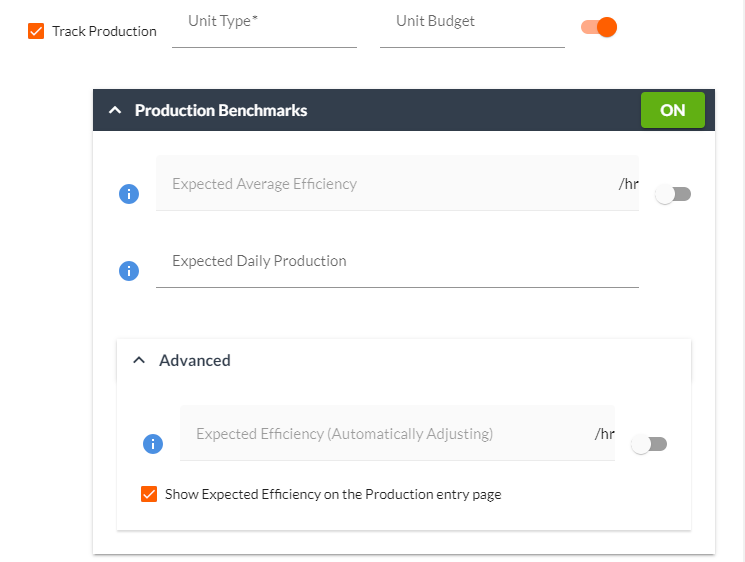Screen dimensions: 745x562
Task: Uncheck Show Expected Efficiency on Production entry page
Action: pos(149,494)
